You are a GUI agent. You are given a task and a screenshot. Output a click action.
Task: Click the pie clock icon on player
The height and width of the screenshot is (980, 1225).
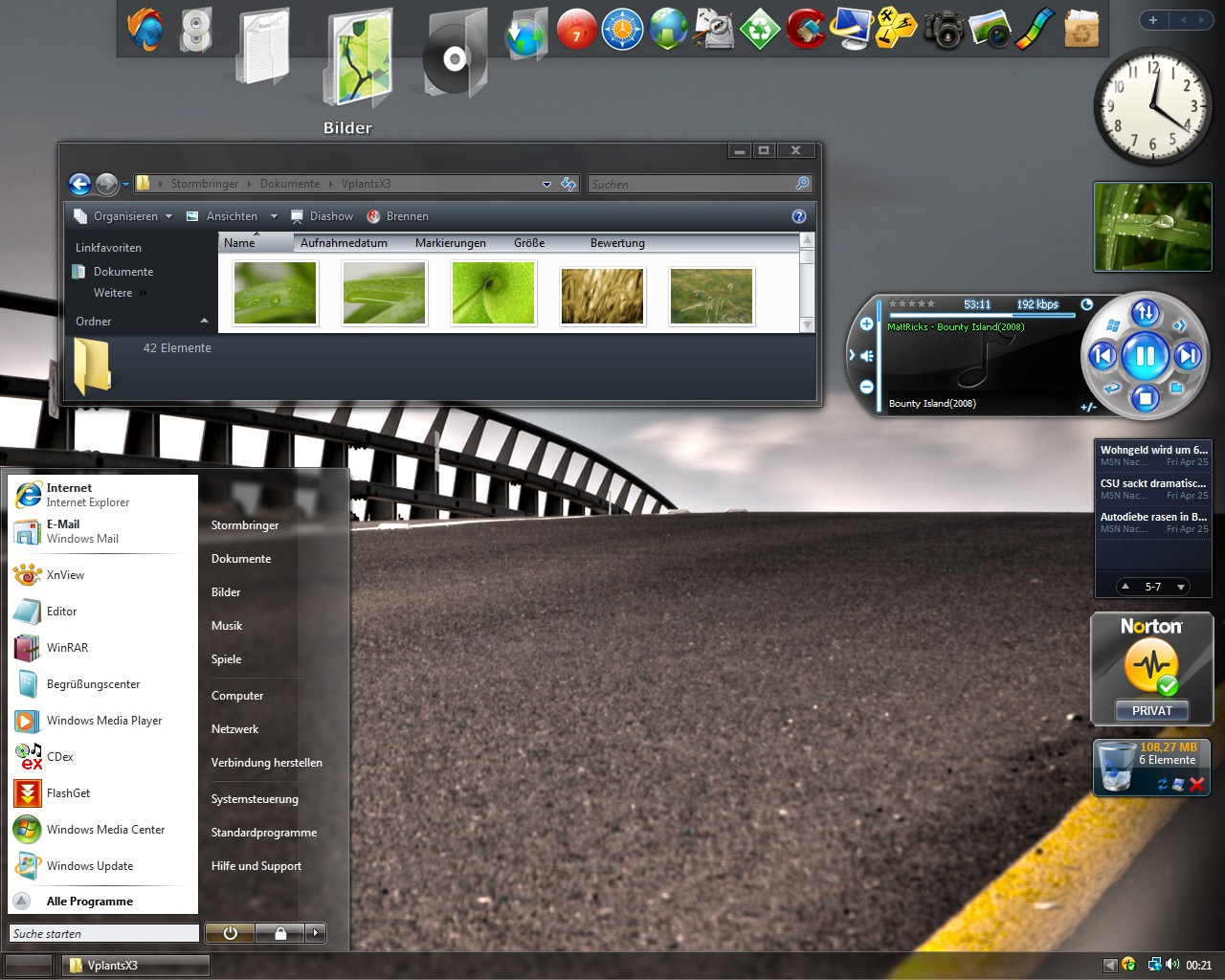1086,304
